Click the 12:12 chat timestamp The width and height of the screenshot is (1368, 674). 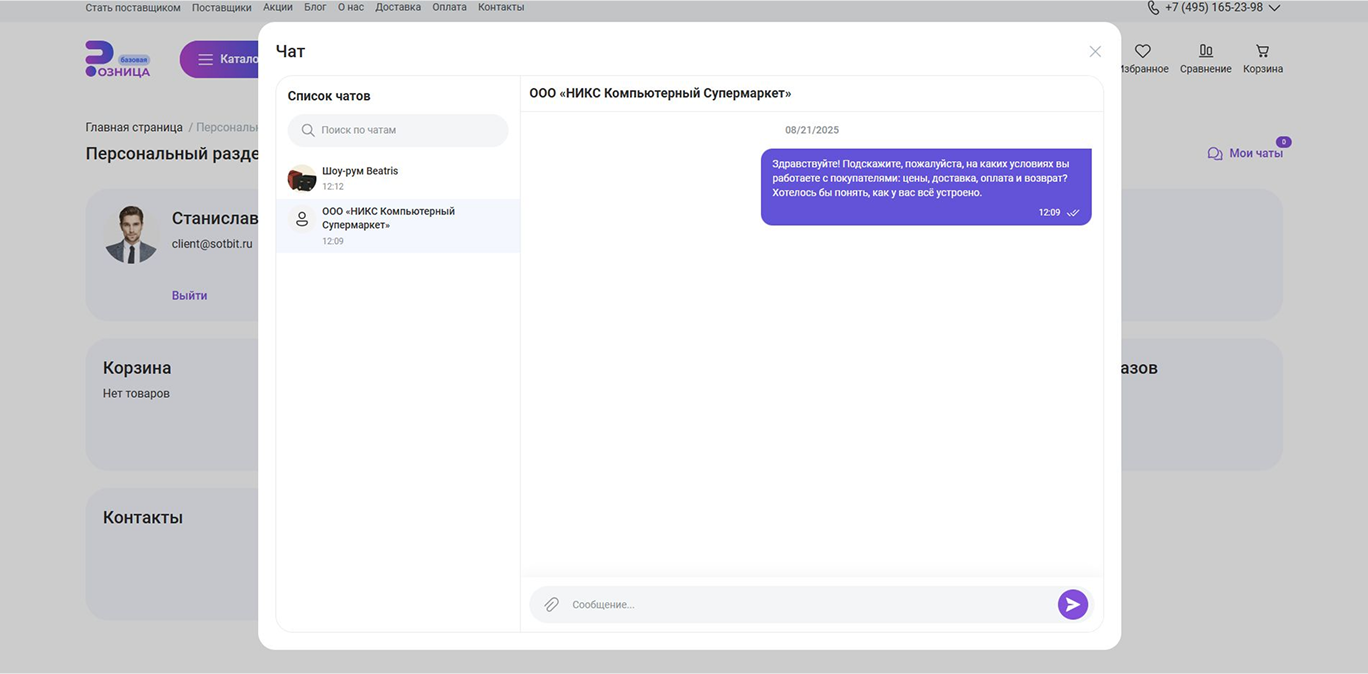click(x=333, y=187)
